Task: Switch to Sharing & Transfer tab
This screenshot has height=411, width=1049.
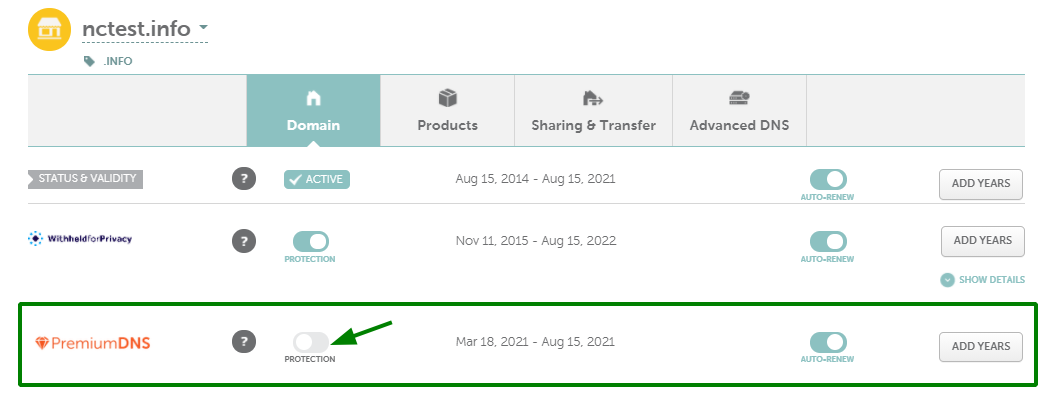Action: click(x=593, y=110)
